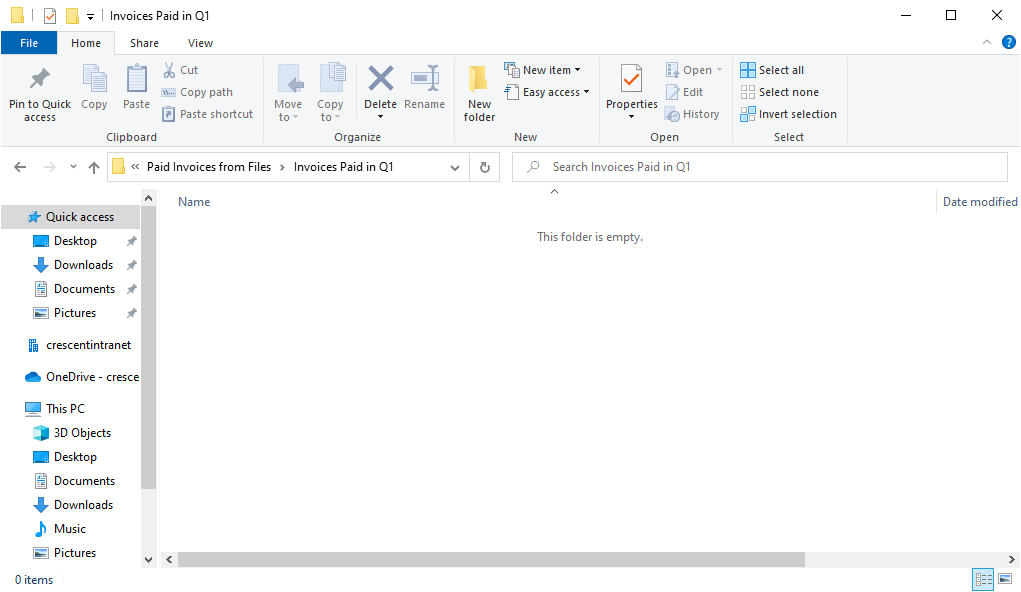The image size is (1021, 592).
Task: Click the History icon in Open group
Action: [693, 113]
